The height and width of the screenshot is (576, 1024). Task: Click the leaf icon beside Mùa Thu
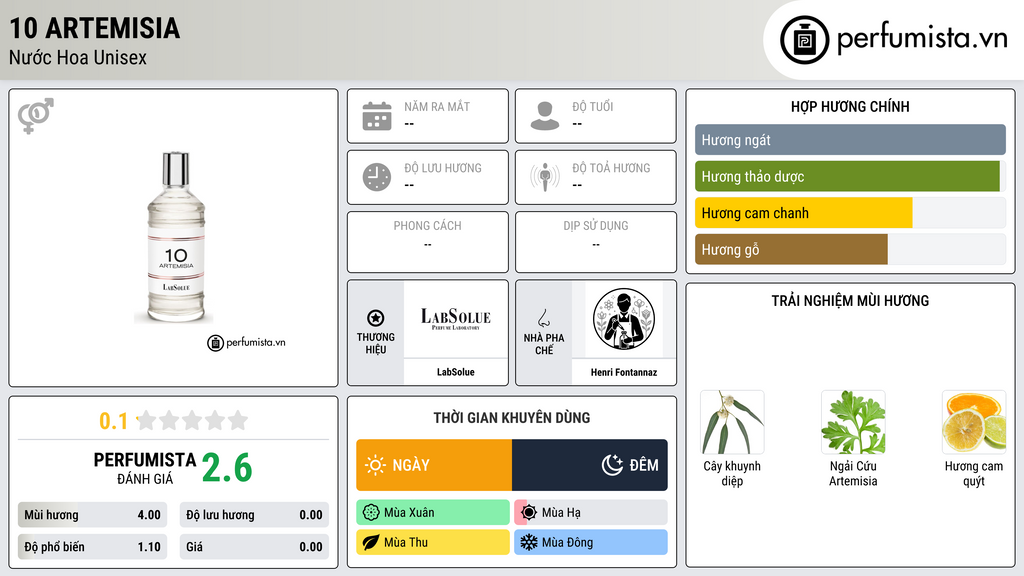point(371,542)
